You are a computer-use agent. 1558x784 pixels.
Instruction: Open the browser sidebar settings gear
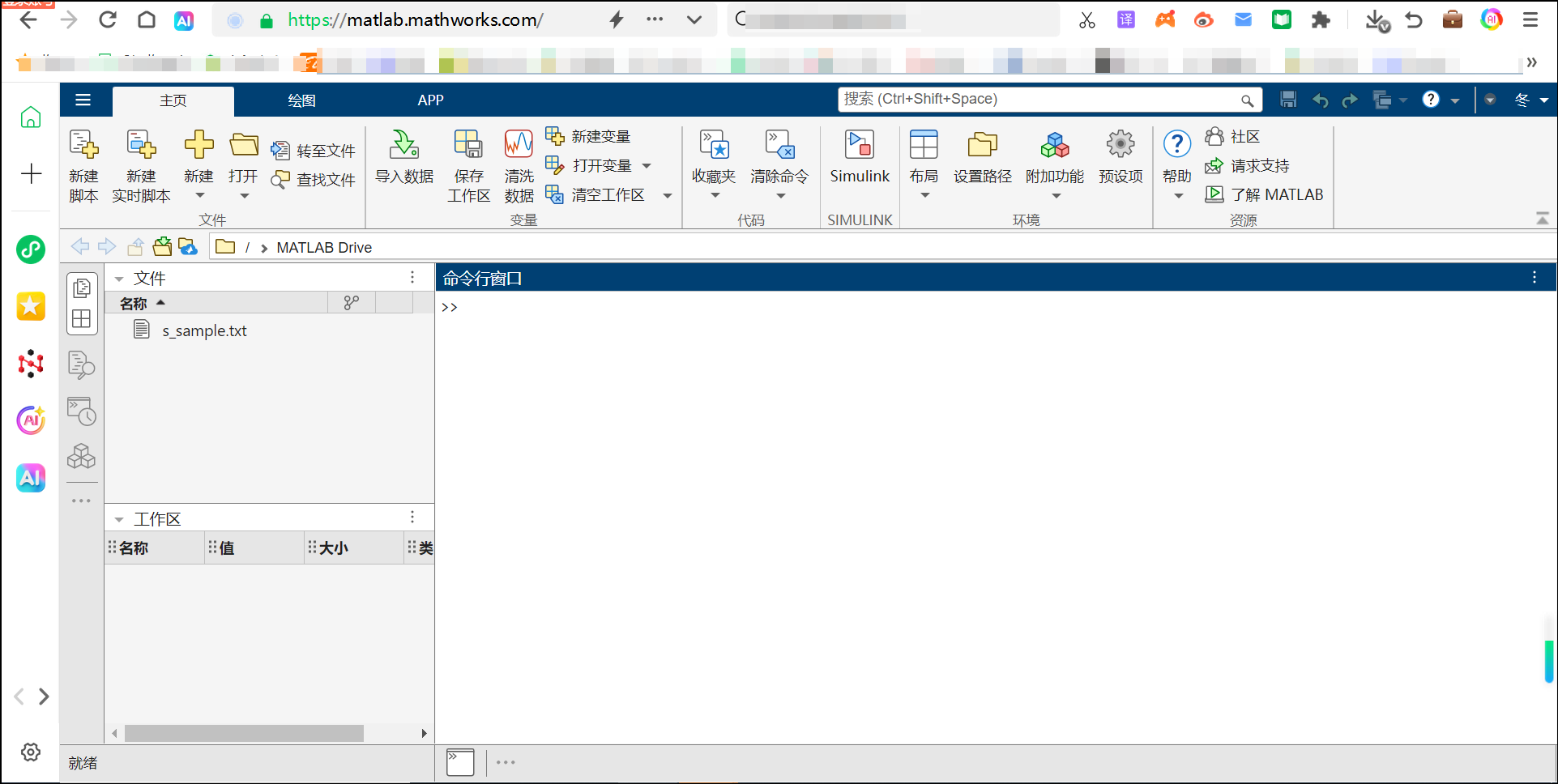[31, 752]
